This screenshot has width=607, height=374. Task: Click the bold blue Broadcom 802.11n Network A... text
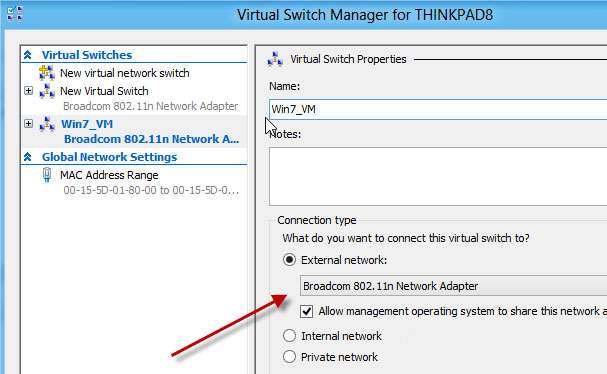coord(151,139)
